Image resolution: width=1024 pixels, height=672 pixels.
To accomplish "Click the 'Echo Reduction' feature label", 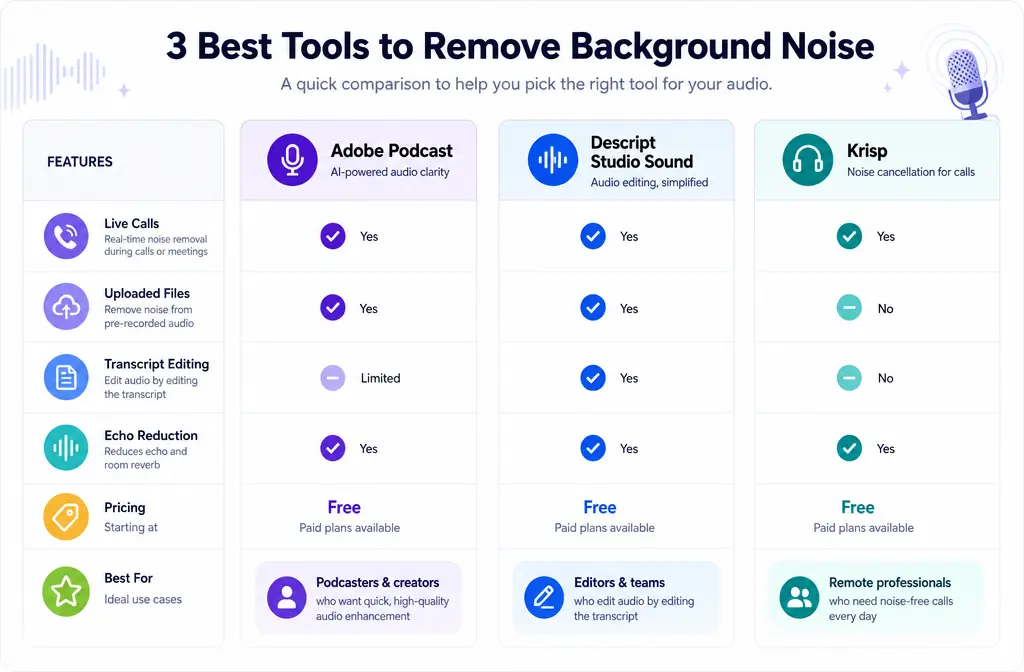I will [x=151, y=436].
